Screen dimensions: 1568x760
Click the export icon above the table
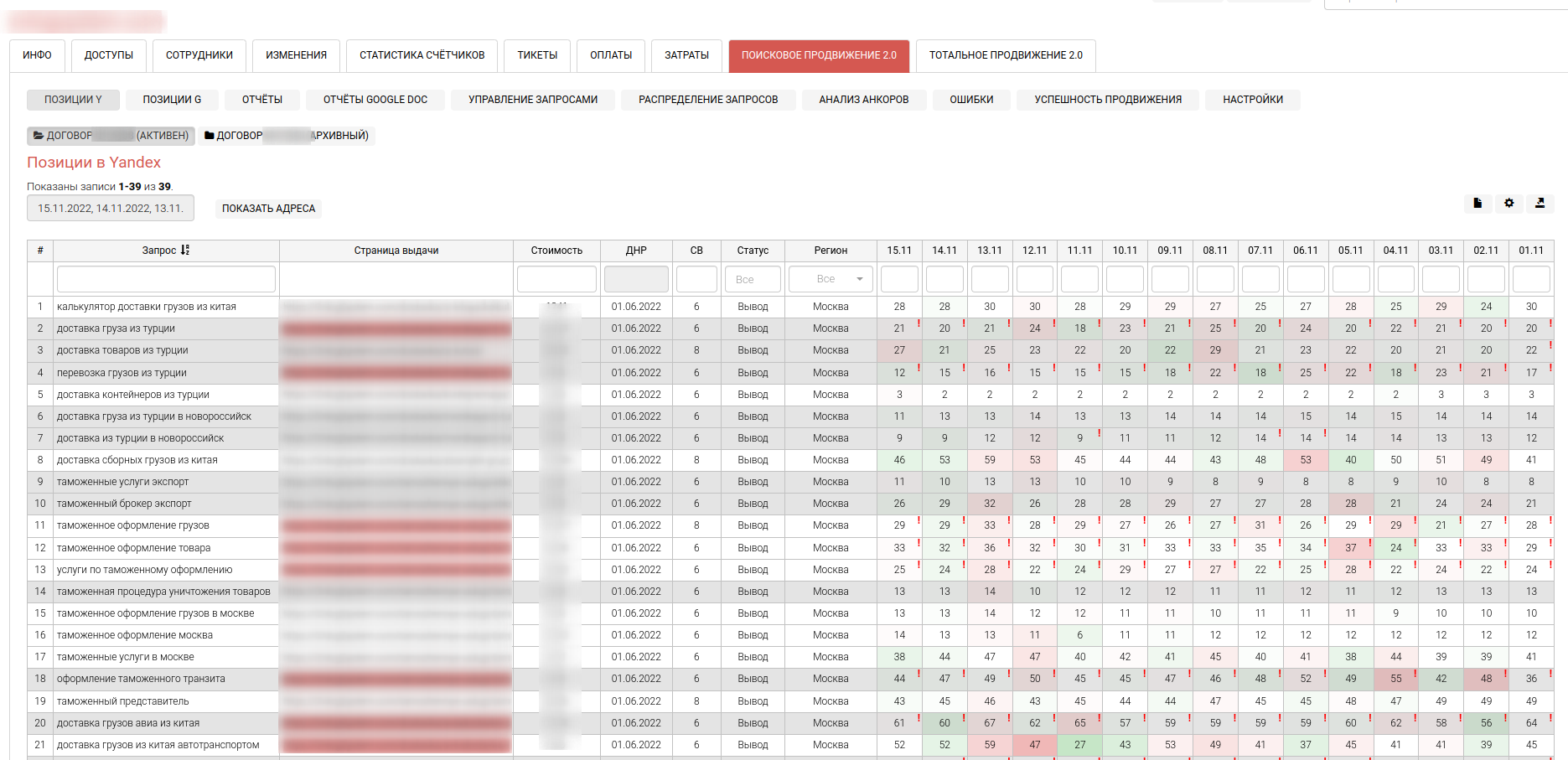tap(1540, 204)
